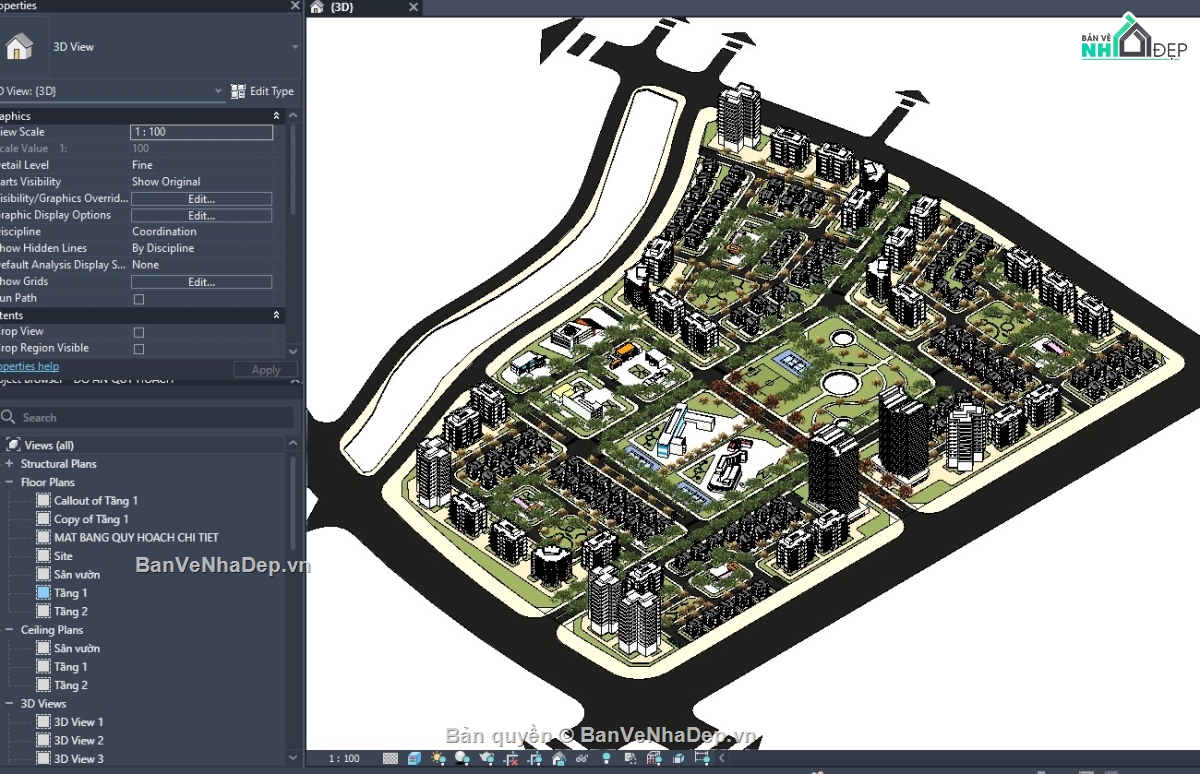Click Edit for Visibility/Graphics Overrides
Screen dimensions: 1200x774
202,199
